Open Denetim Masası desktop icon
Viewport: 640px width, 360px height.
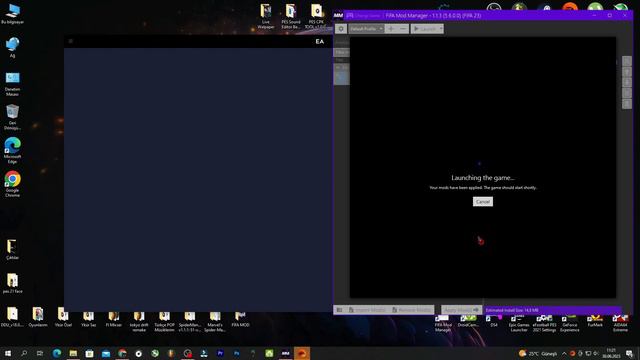pos(12,84)
